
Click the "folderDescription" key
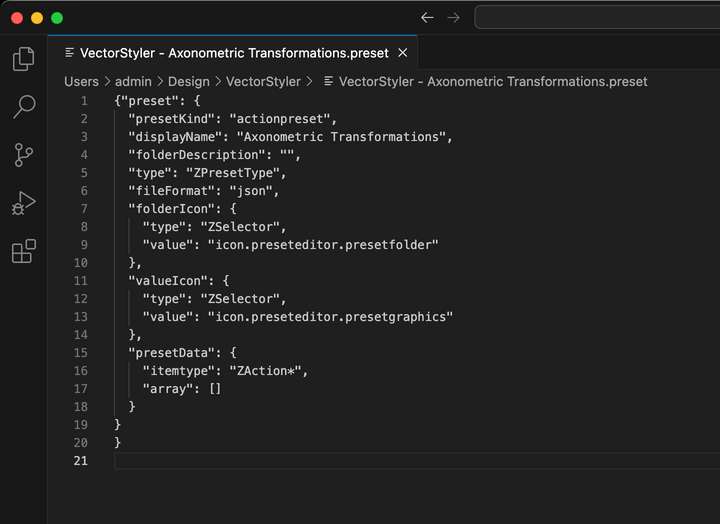tap(197, 155)
